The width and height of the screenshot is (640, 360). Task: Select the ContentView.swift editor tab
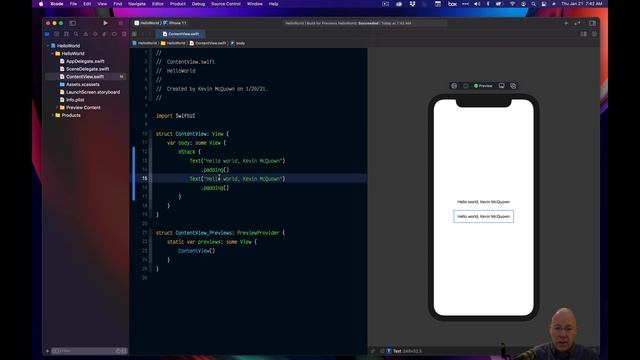pos(181,34)
